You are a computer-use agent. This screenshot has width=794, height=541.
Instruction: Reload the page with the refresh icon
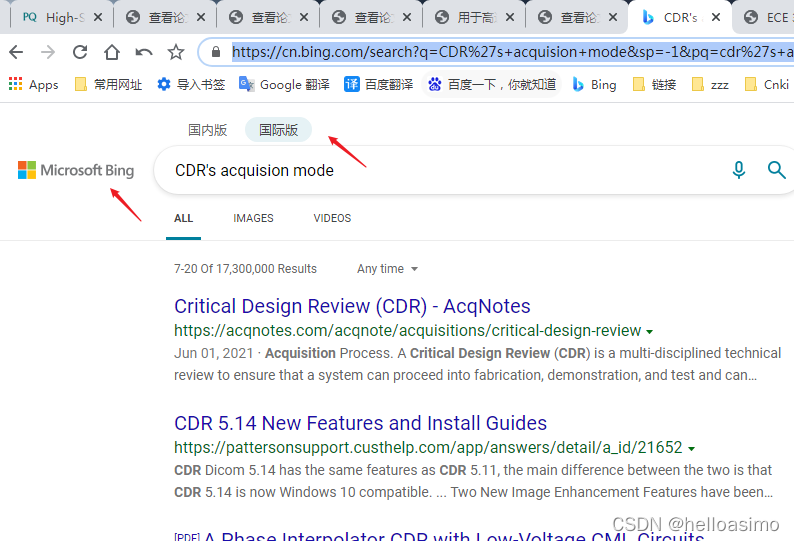tap(80, 52)
